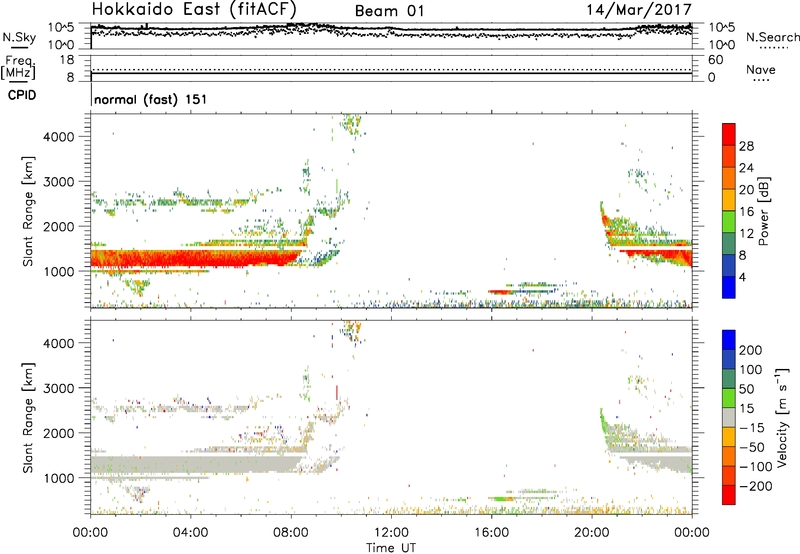Click the 'CPID' label
800x554 pixels.
point(22,95)
